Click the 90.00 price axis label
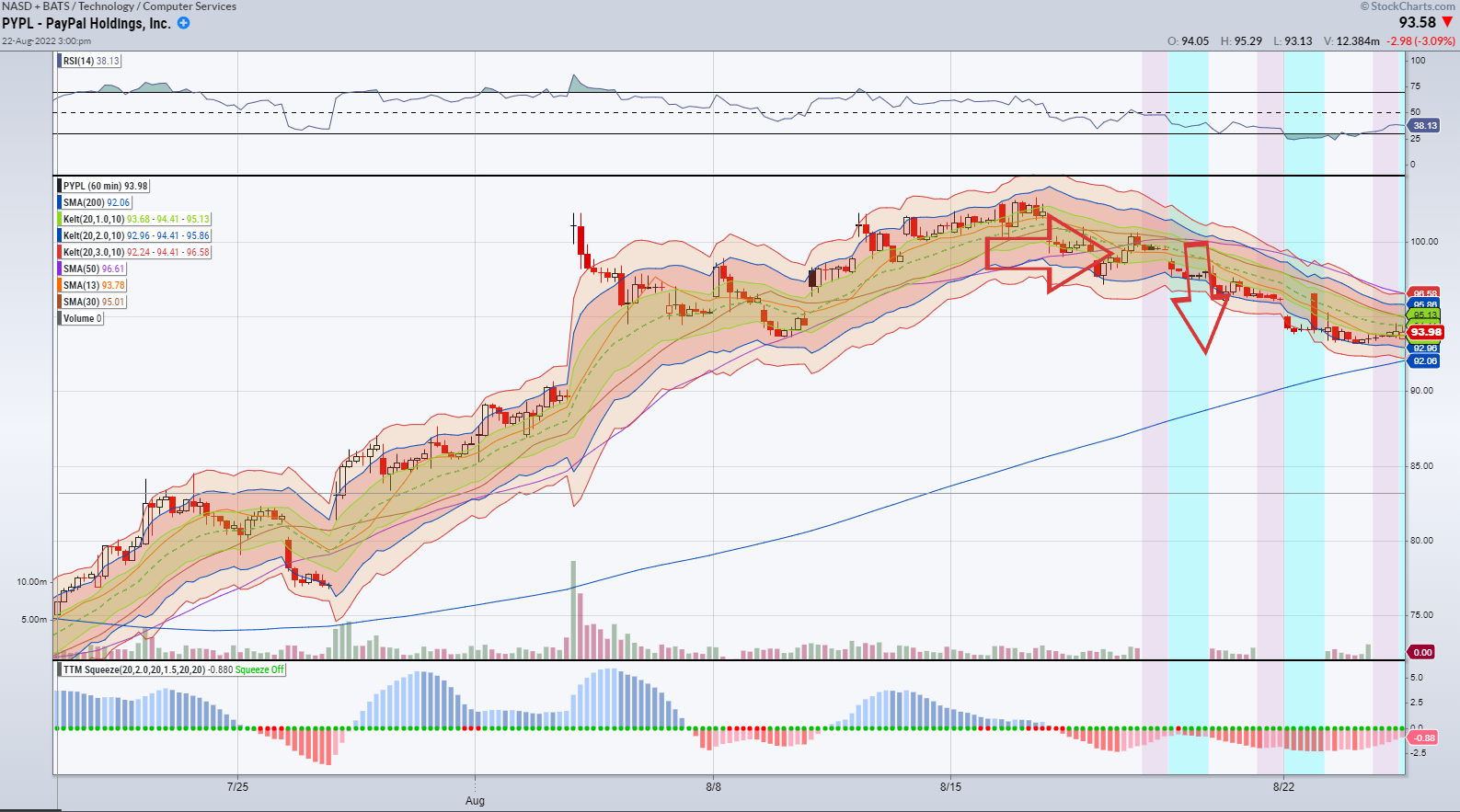This screenshot has width=1460, height=812. [1421, 390]
